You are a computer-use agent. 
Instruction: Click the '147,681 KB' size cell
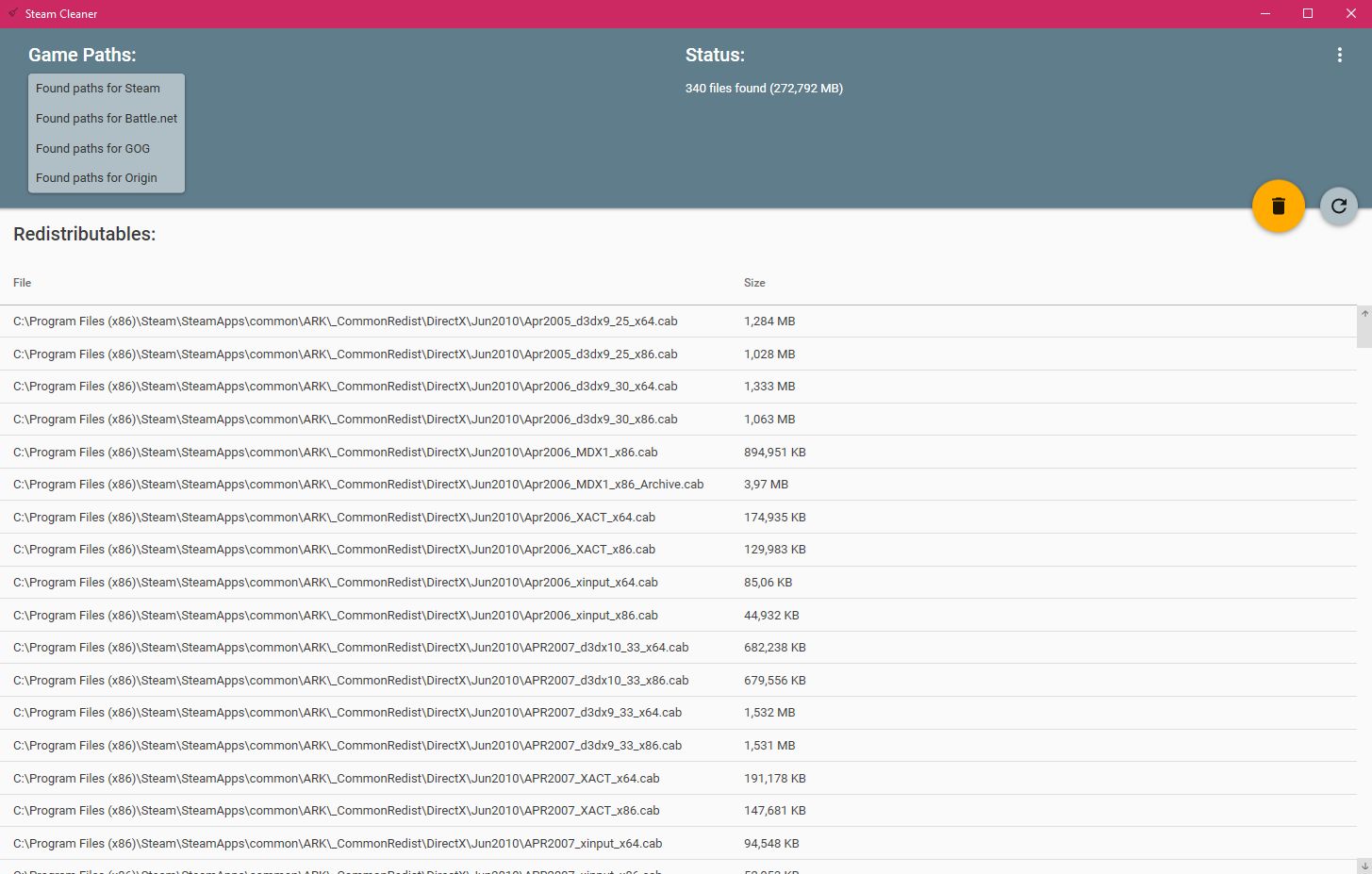click(775, 811)
